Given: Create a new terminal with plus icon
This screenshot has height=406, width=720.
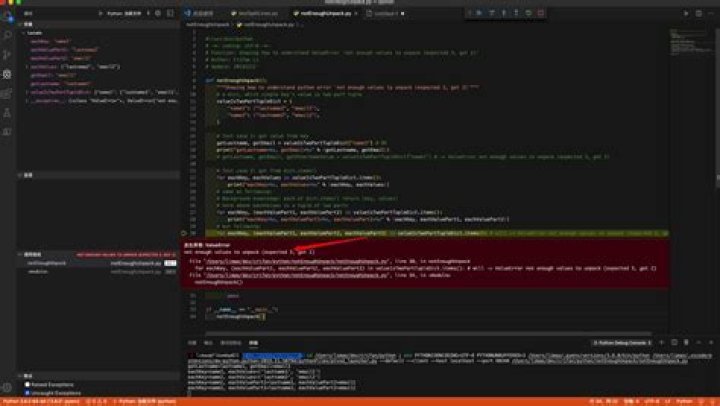Looking at the screenshot, I should [x=662, y=343].
